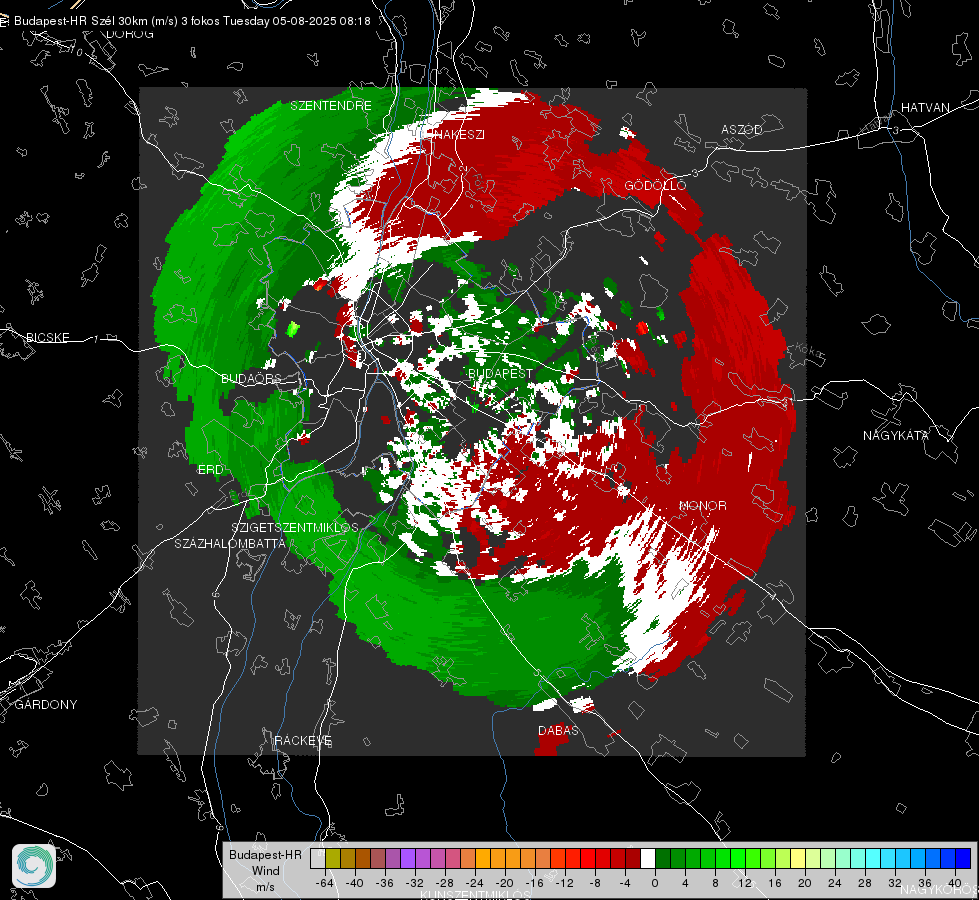Click the 'GÁRDONY' town label

pos(46,705)
